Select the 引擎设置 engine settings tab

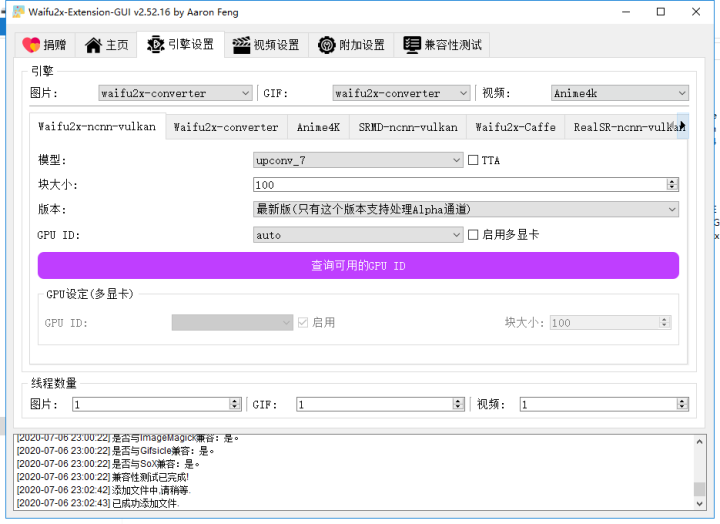[180, 44]
